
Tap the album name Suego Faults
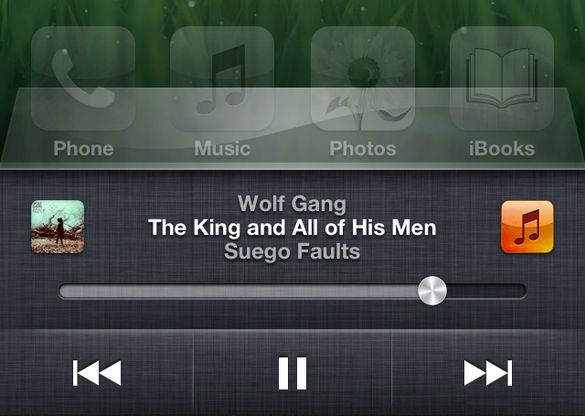tap(292, 251)
